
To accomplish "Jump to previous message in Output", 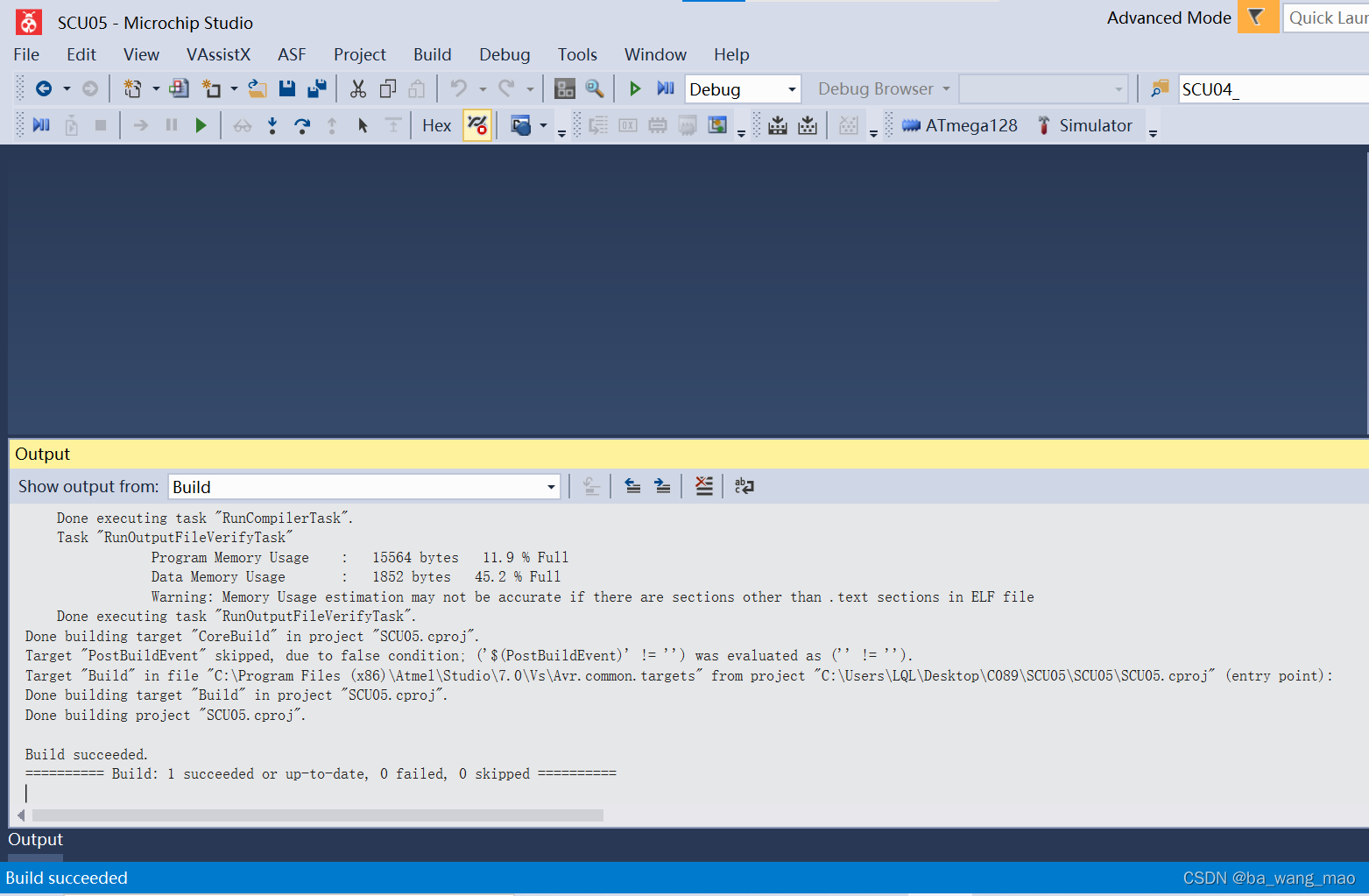I will pos(632,486).
